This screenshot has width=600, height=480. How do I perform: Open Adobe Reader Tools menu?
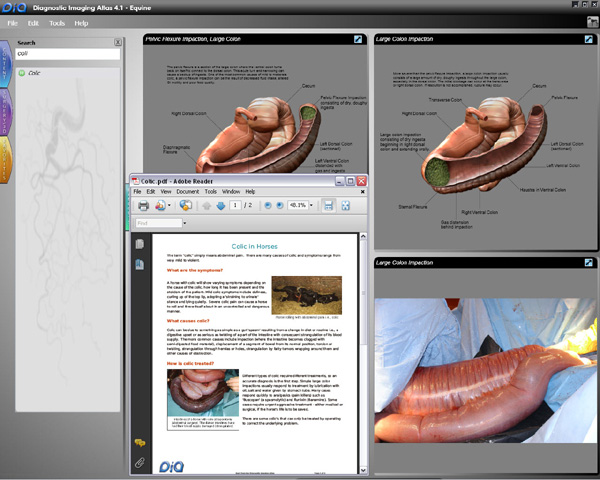point(210,191)
